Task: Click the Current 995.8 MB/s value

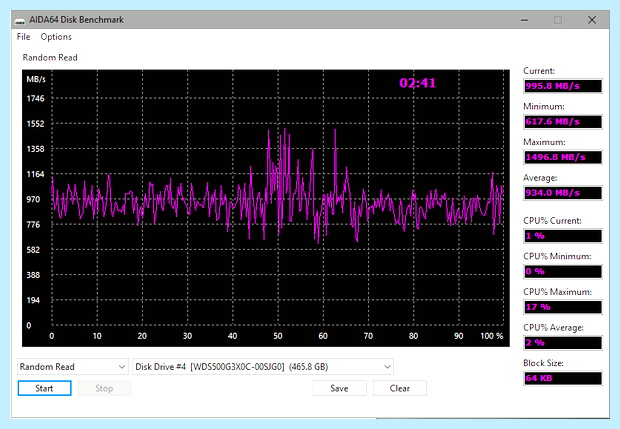Action: pos(563,86)
